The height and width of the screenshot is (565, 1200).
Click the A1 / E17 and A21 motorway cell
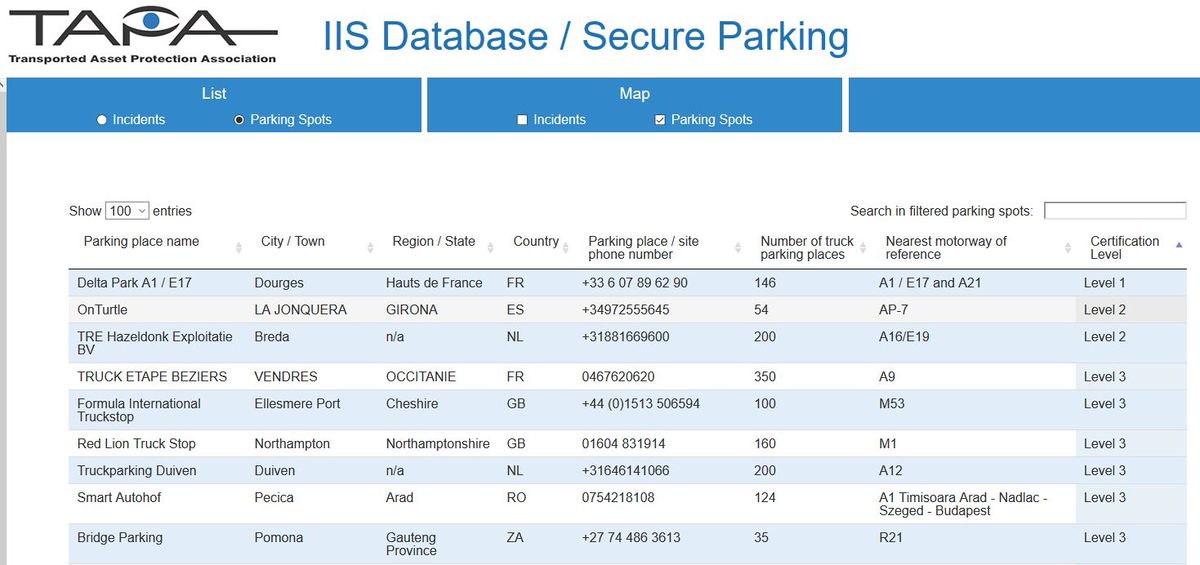(x=930, y=283)
